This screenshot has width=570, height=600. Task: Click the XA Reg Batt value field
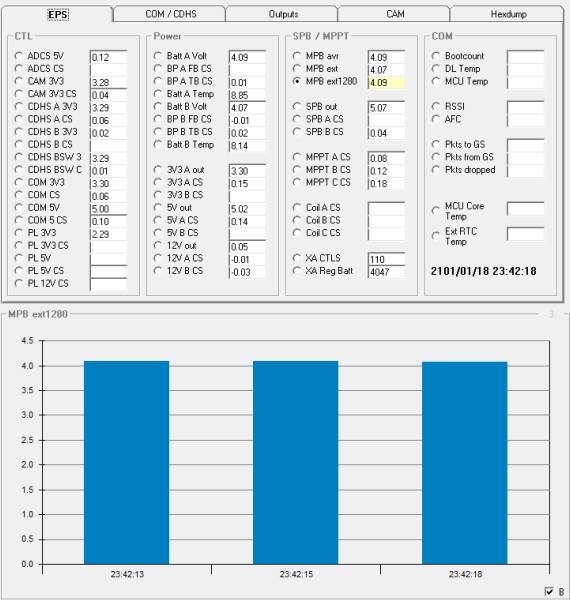(386, 272)
